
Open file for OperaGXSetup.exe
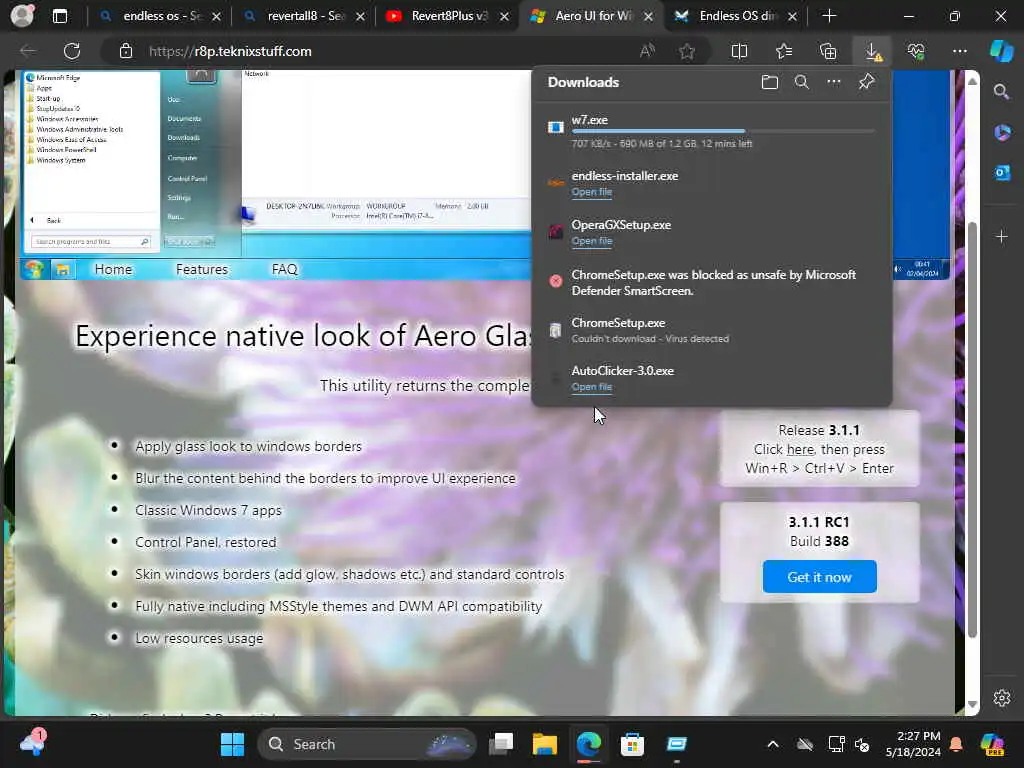pyautogui.click(x=592, y=241)
